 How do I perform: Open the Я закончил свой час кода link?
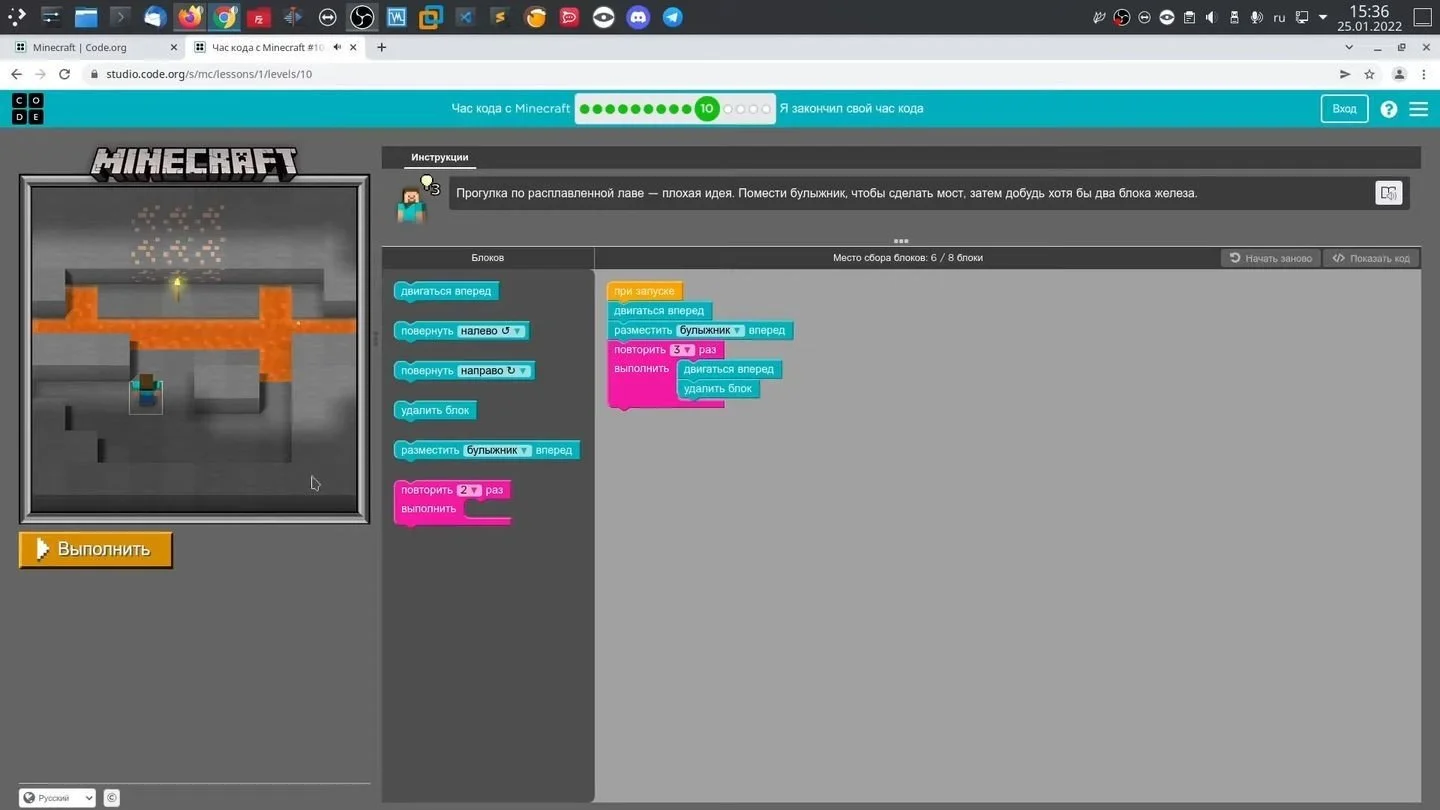click(x=851, y=109)
